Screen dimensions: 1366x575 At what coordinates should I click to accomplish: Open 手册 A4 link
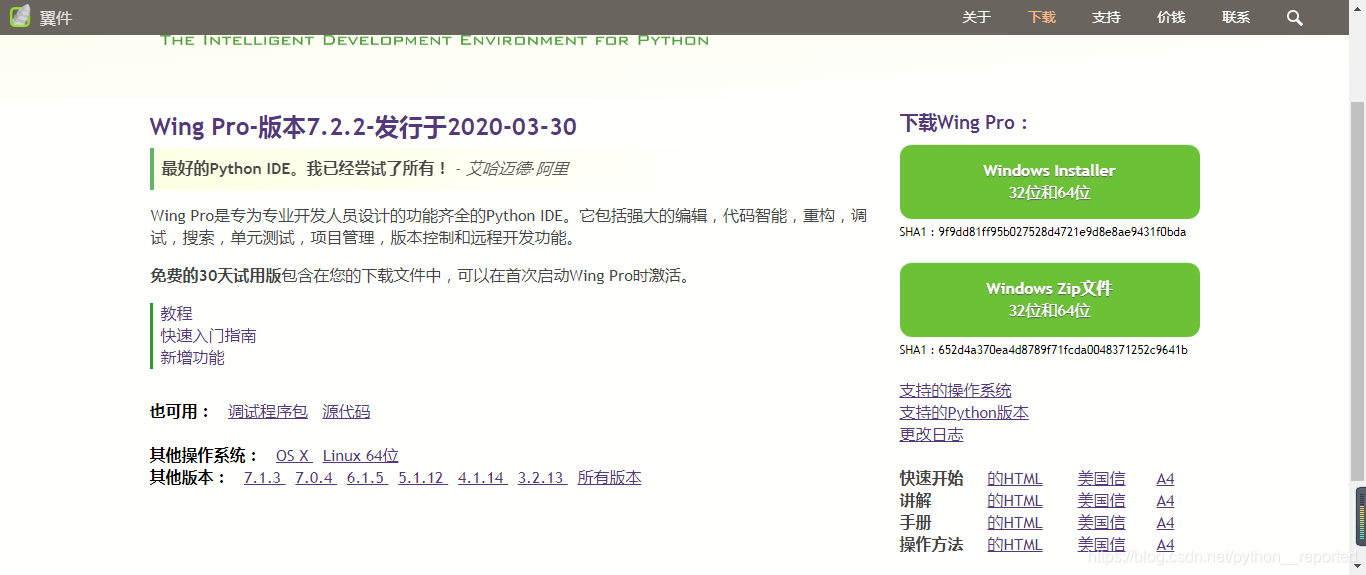pos(1165,523)
